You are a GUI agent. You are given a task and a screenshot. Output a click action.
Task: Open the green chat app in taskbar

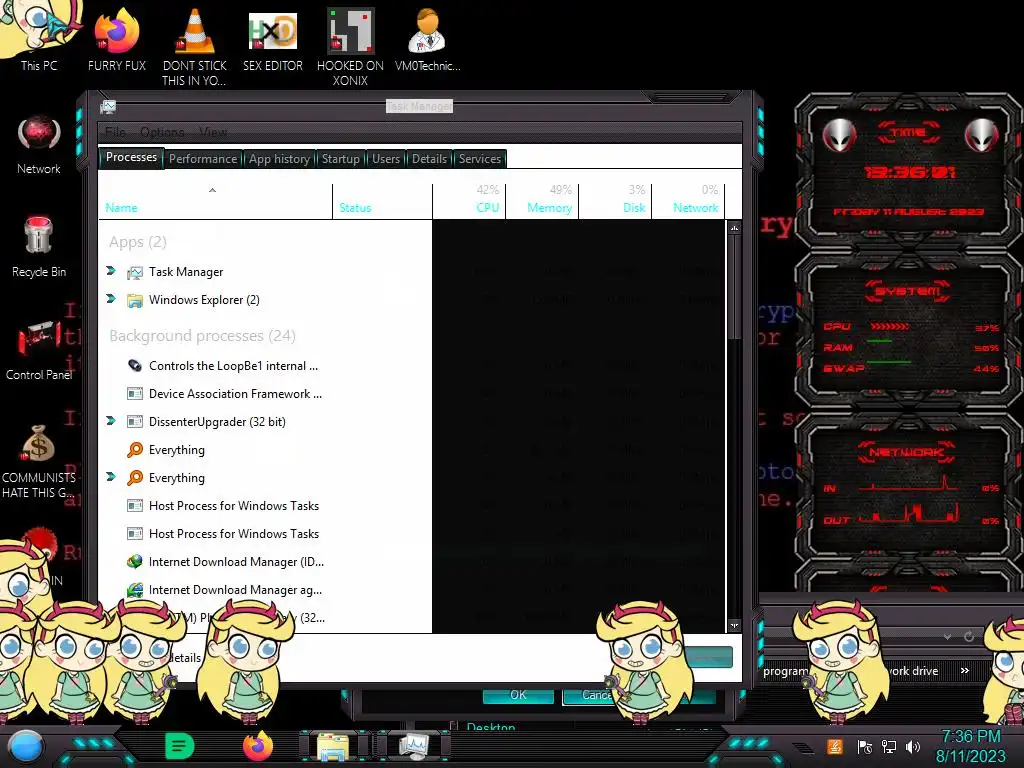(x=180, y=746)
